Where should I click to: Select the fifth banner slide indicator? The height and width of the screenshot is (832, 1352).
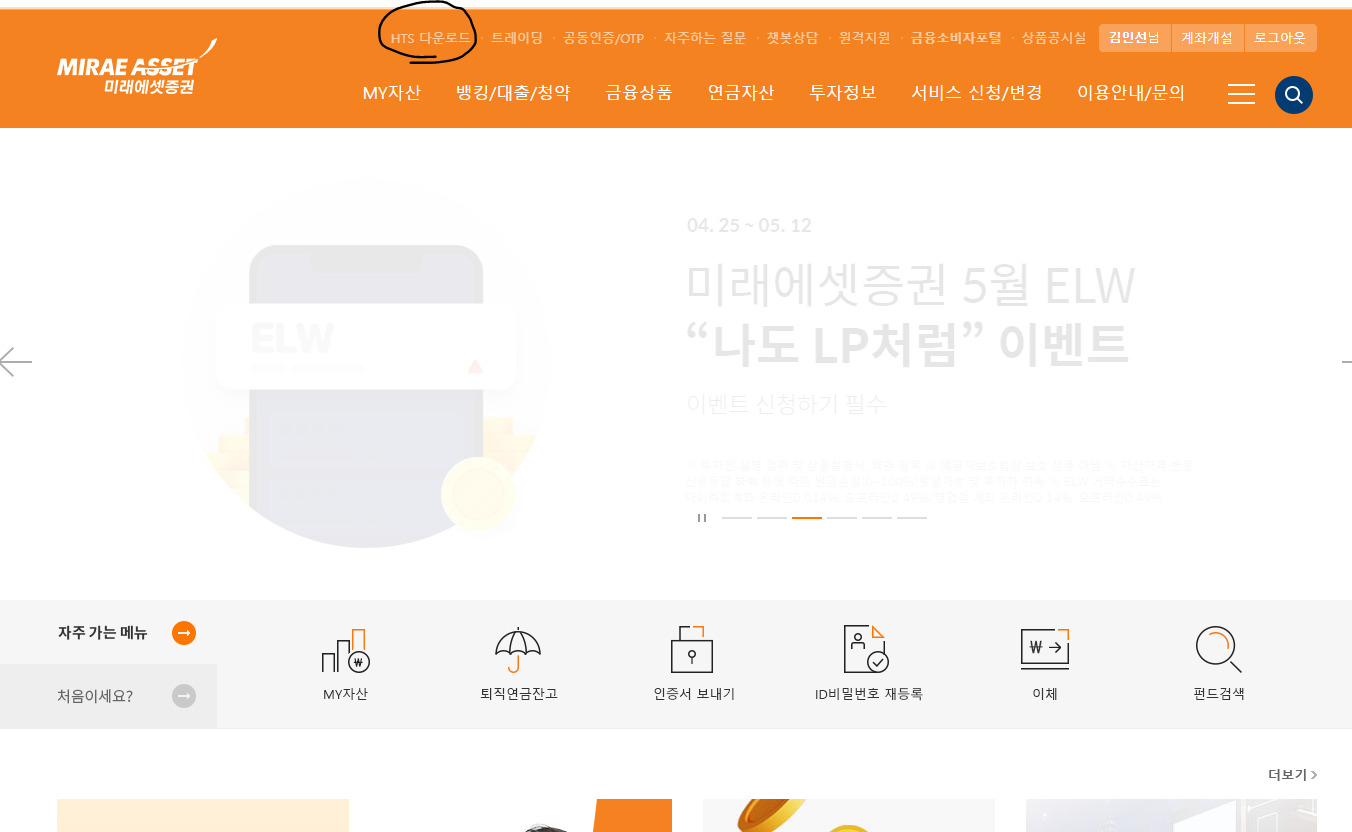click(877, 518)
